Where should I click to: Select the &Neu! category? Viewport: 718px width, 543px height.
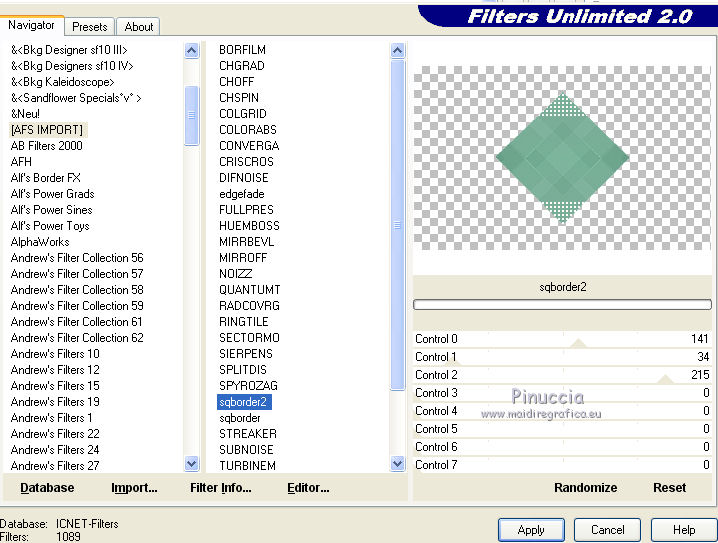25,114
